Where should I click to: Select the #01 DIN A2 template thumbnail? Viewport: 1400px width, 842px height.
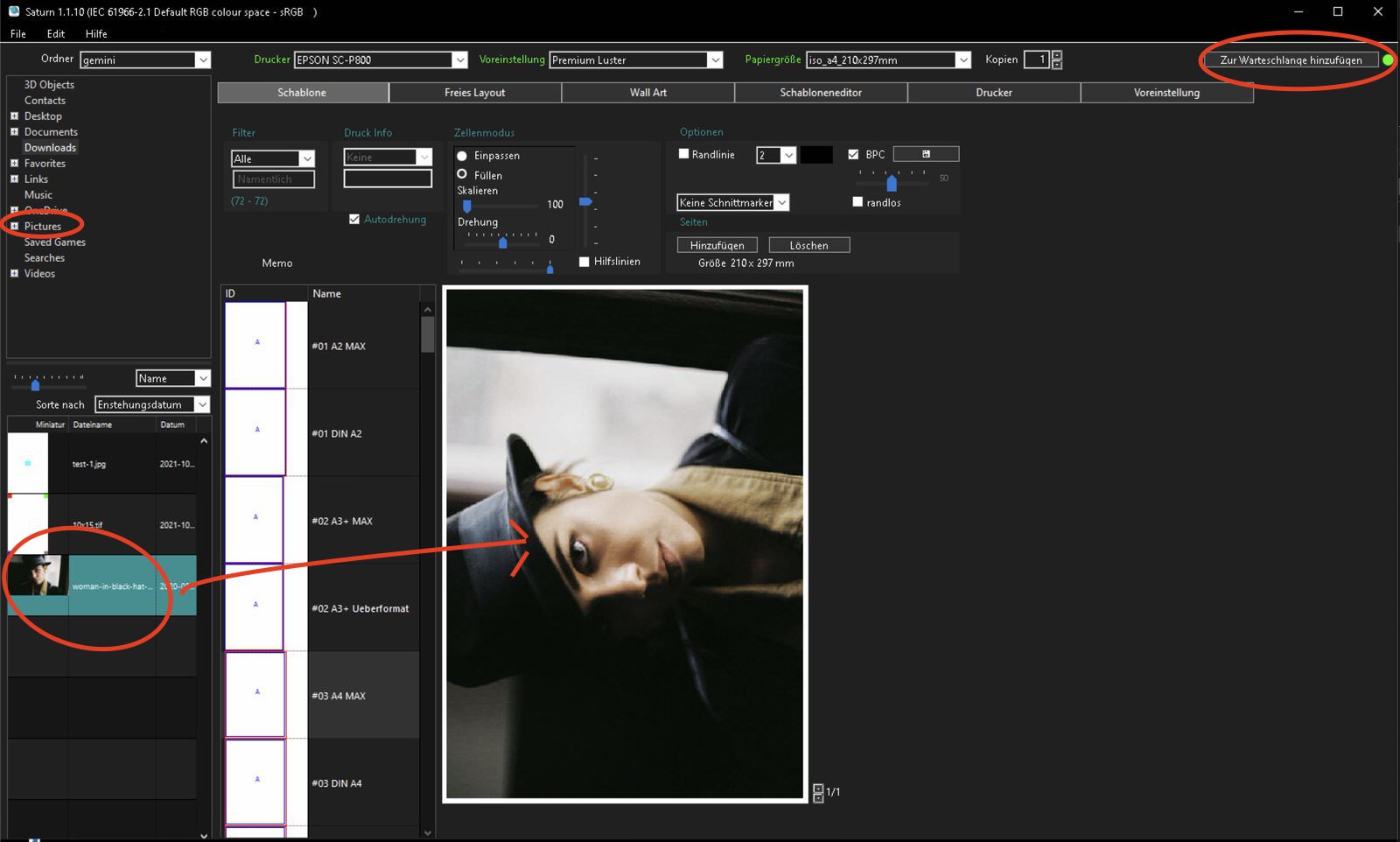point(255,432)
